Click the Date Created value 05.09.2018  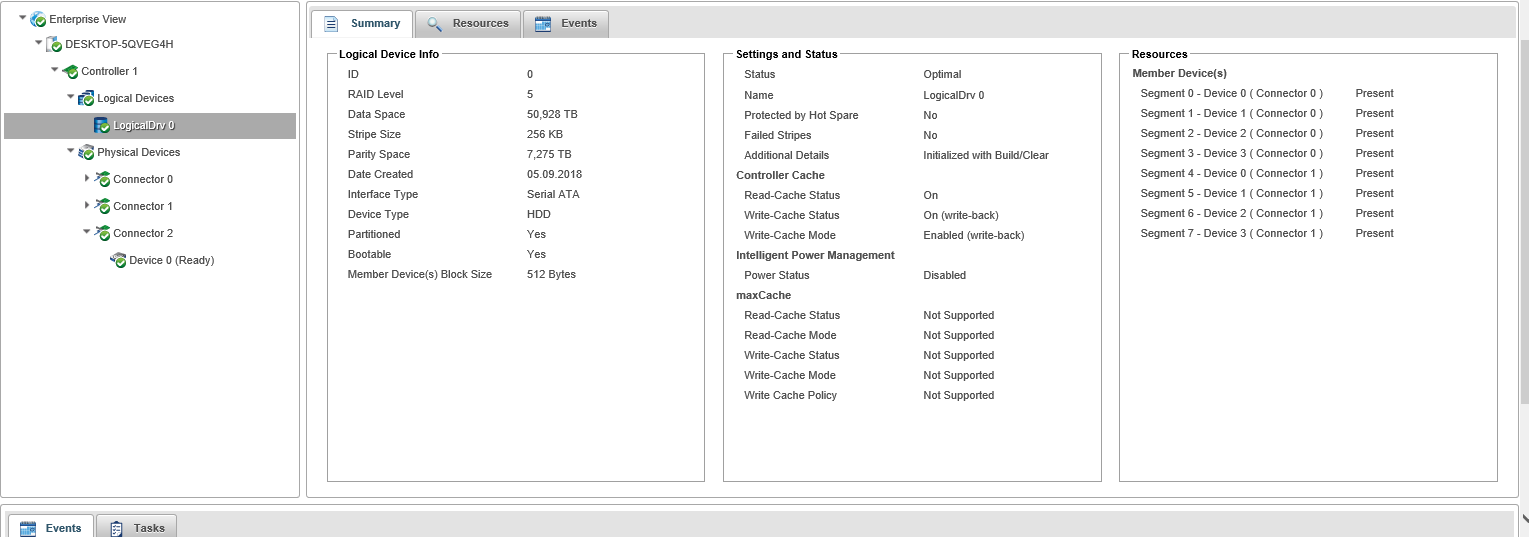(554, 174)
